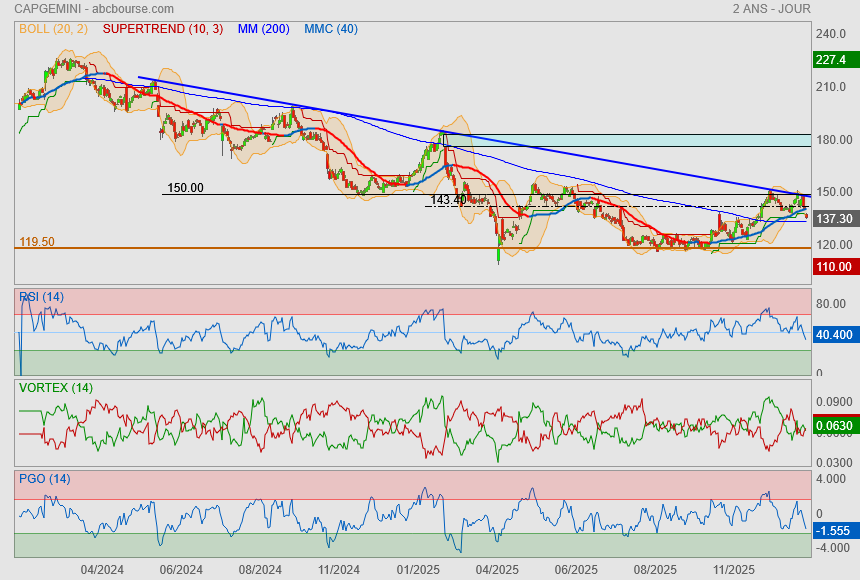
Task: Select the red 110.00 price tag
Action: click(x=833, y=267)
